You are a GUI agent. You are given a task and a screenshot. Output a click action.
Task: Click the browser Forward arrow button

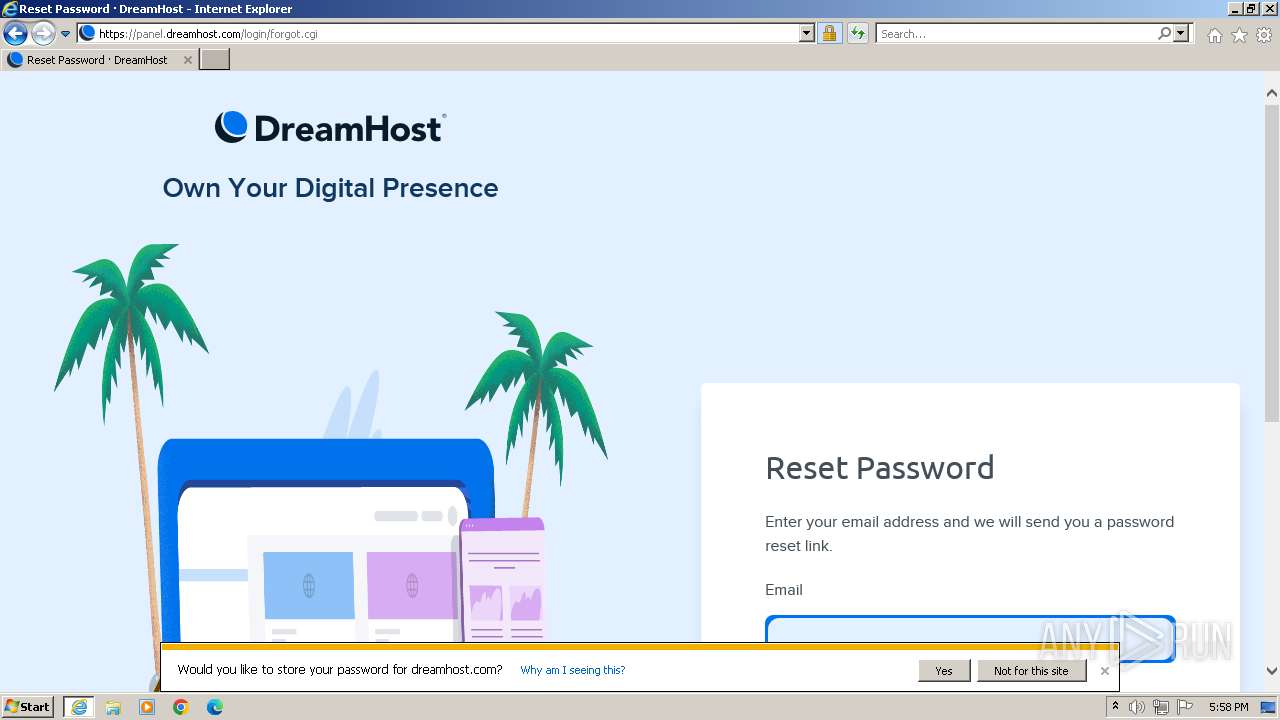[42, 34]
